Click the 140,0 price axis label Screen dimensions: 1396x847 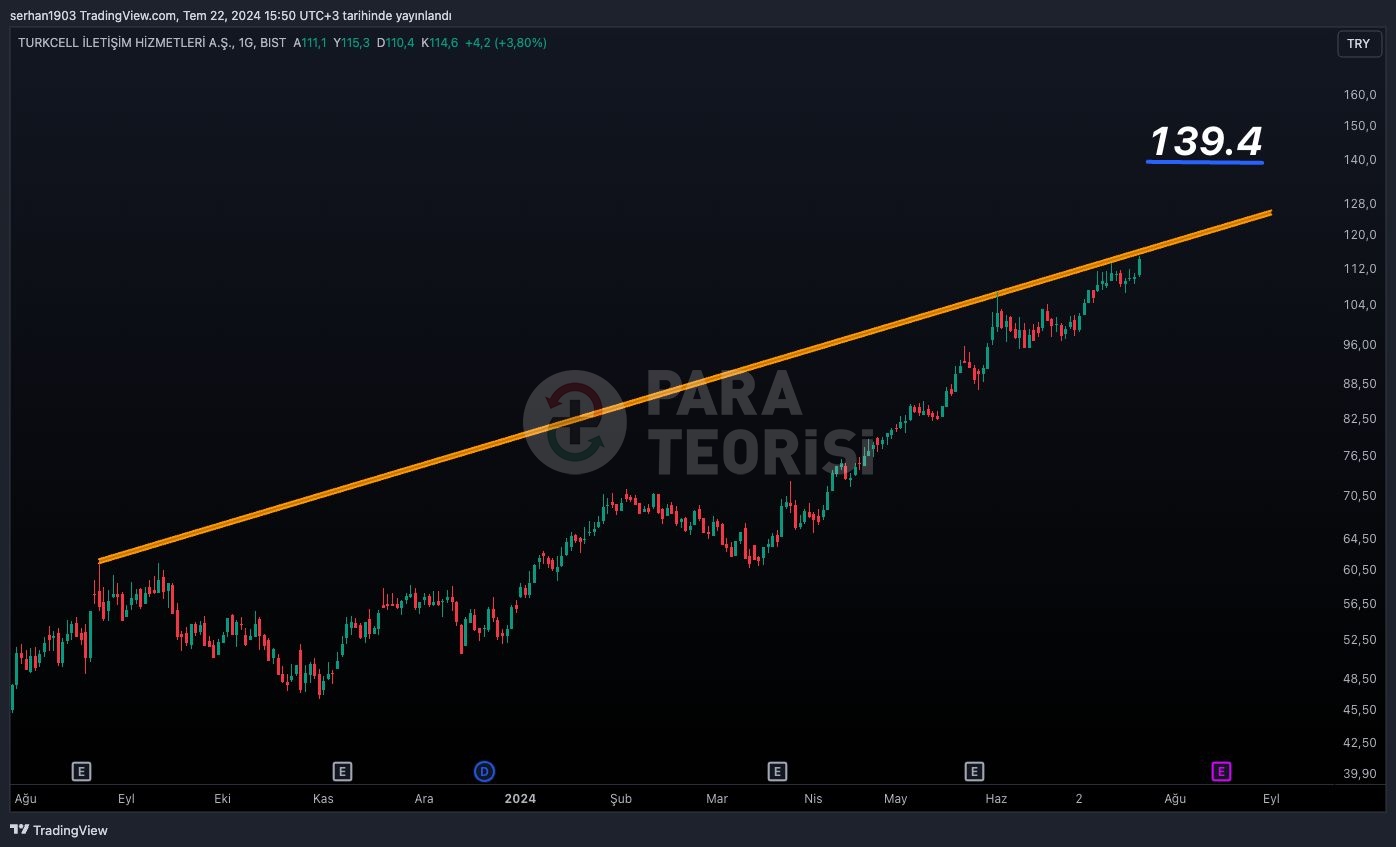coord(1360,160)
